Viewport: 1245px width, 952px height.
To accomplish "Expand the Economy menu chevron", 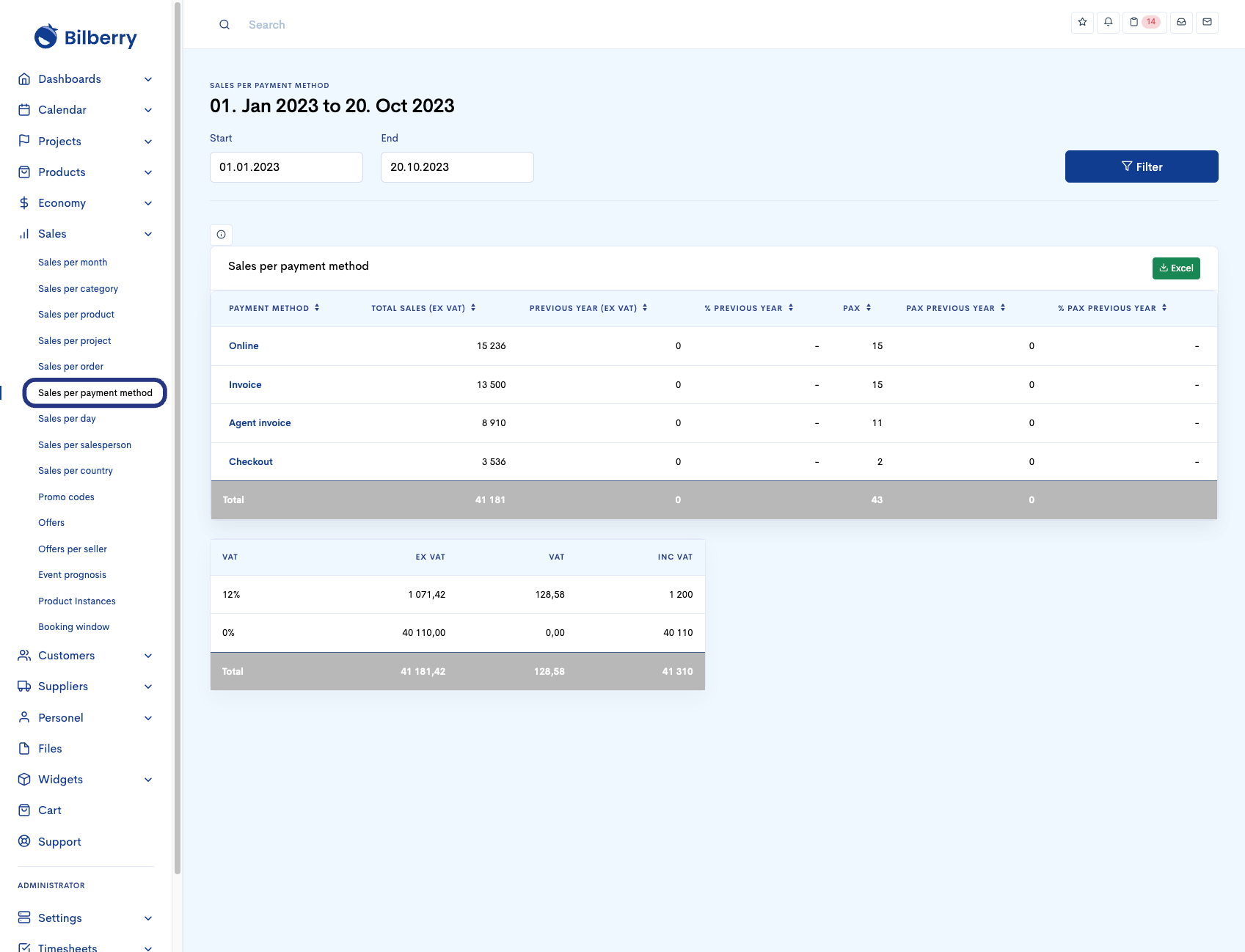I will 148,203.
